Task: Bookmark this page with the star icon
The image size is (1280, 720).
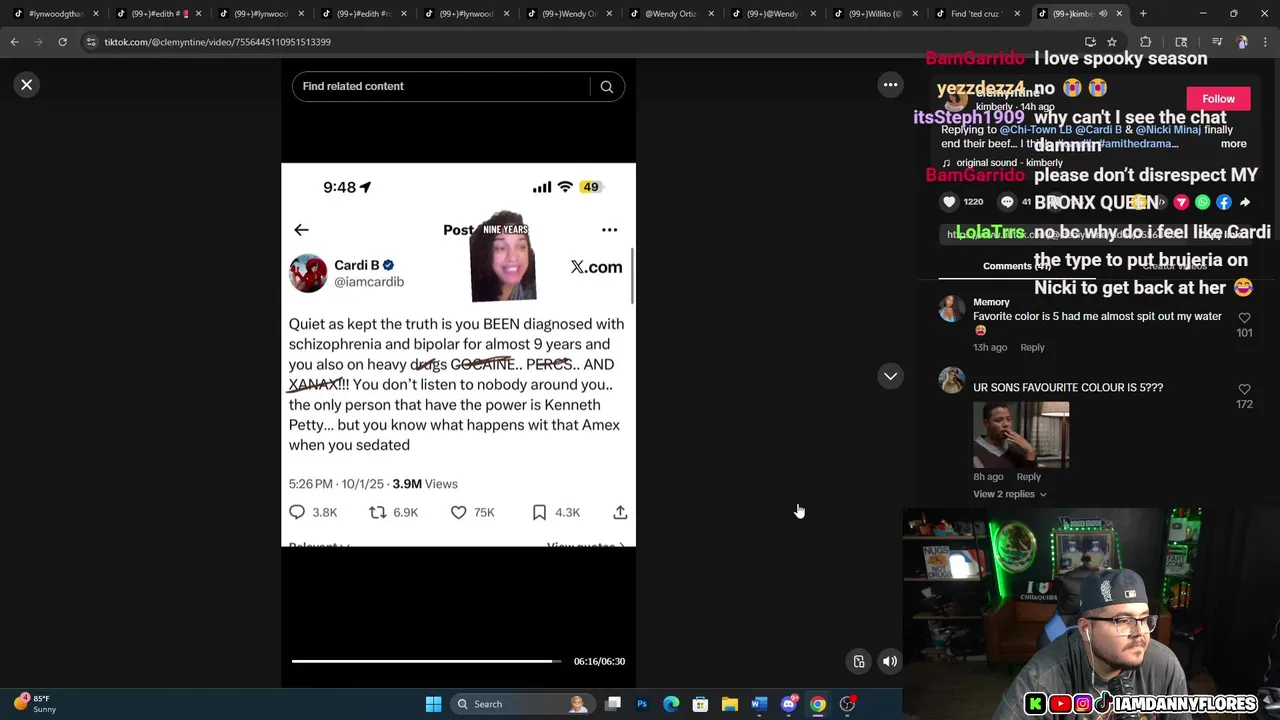Action: tap(1111, 42)
